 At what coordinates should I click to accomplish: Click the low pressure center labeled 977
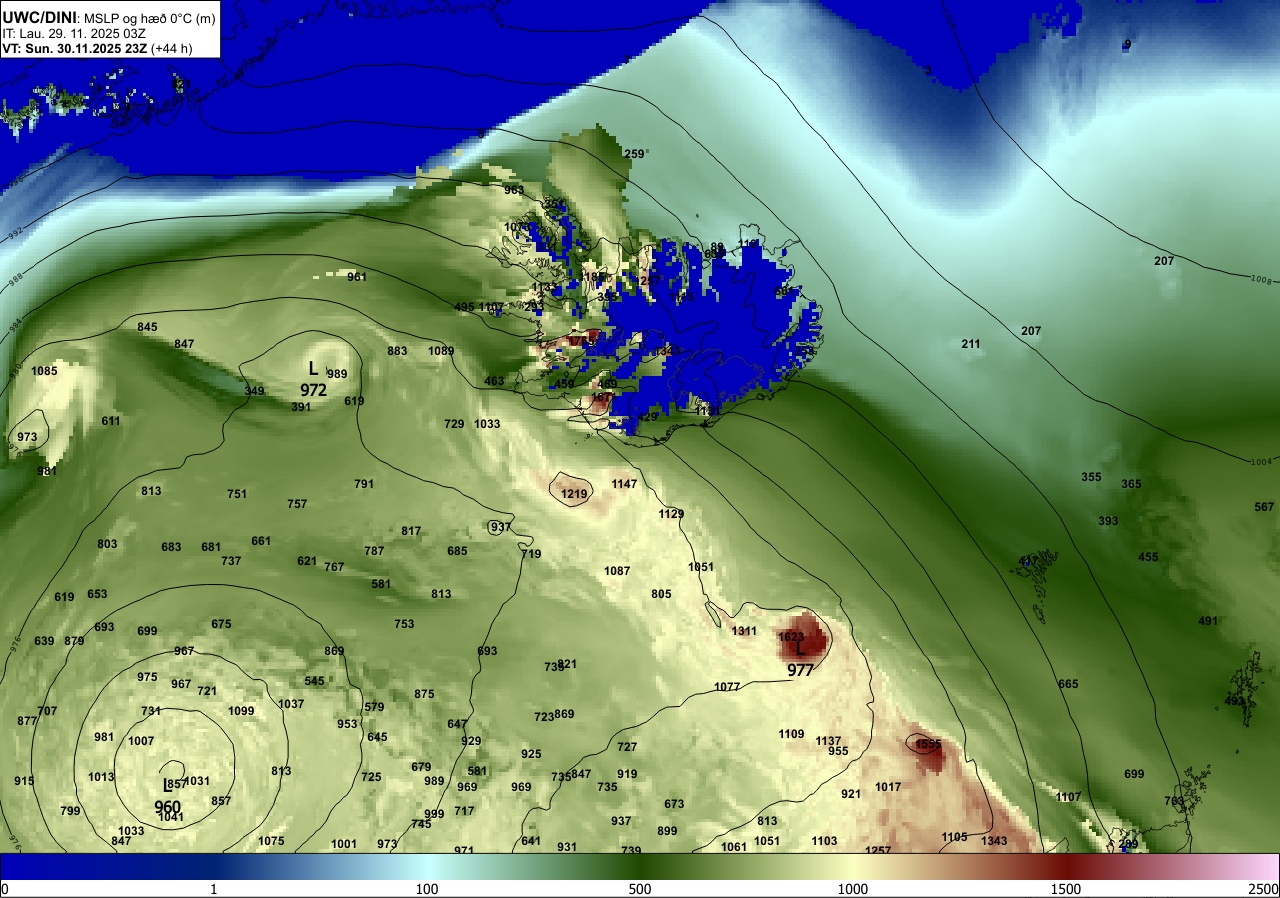(800, 661)
